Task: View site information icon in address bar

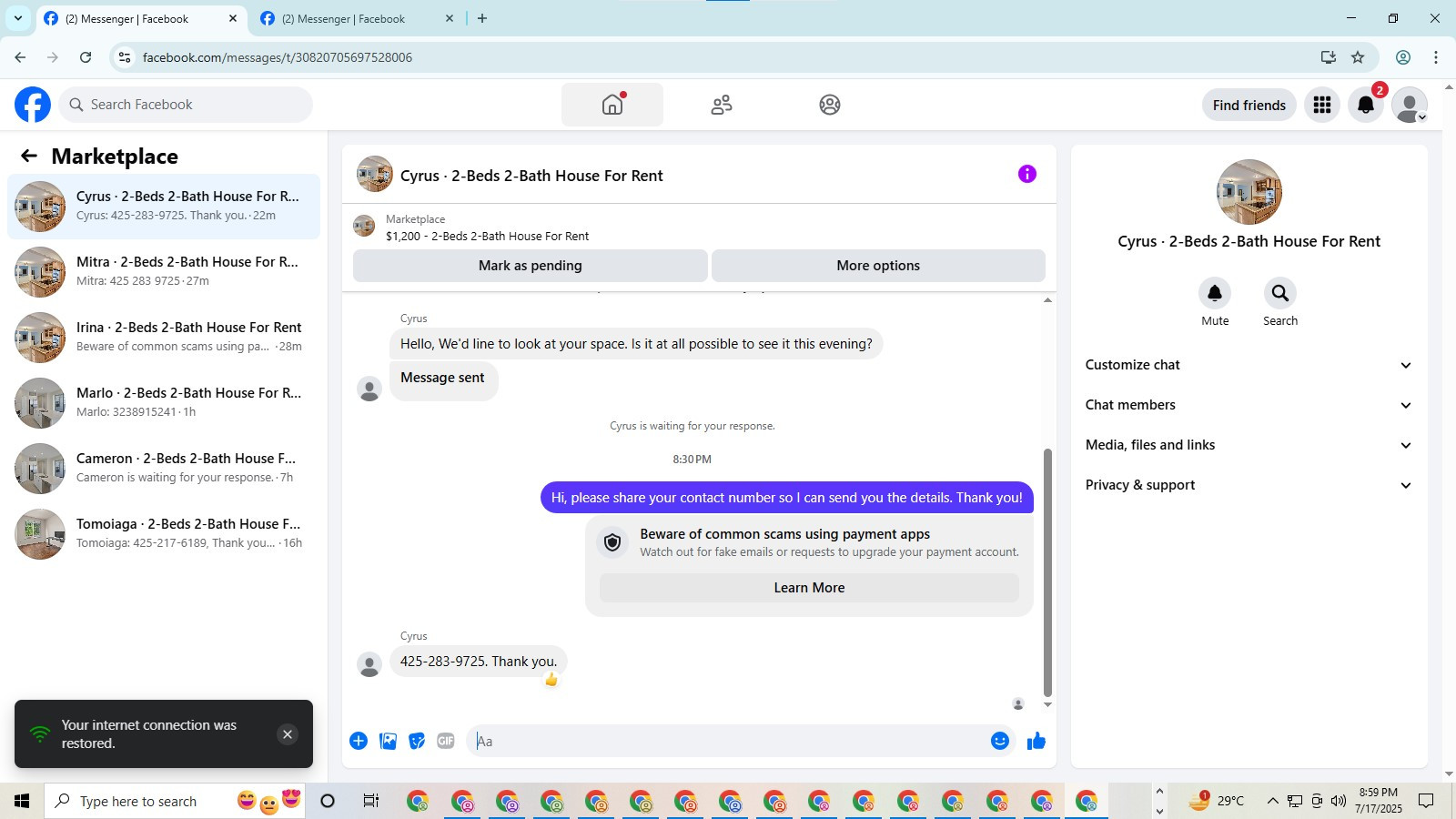Action: (125, 57)
